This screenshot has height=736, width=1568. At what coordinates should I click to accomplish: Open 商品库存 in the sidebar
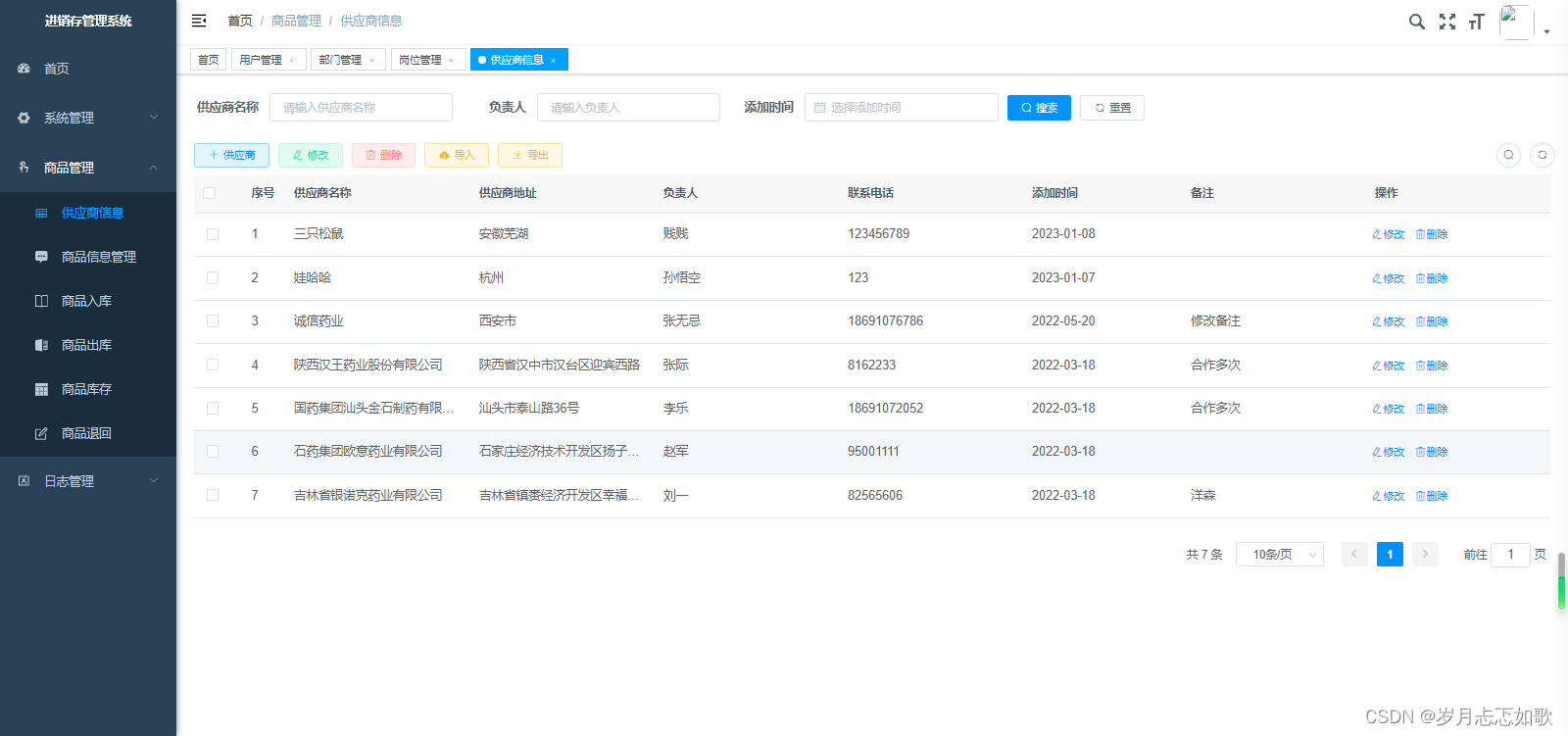click(88, 389)
